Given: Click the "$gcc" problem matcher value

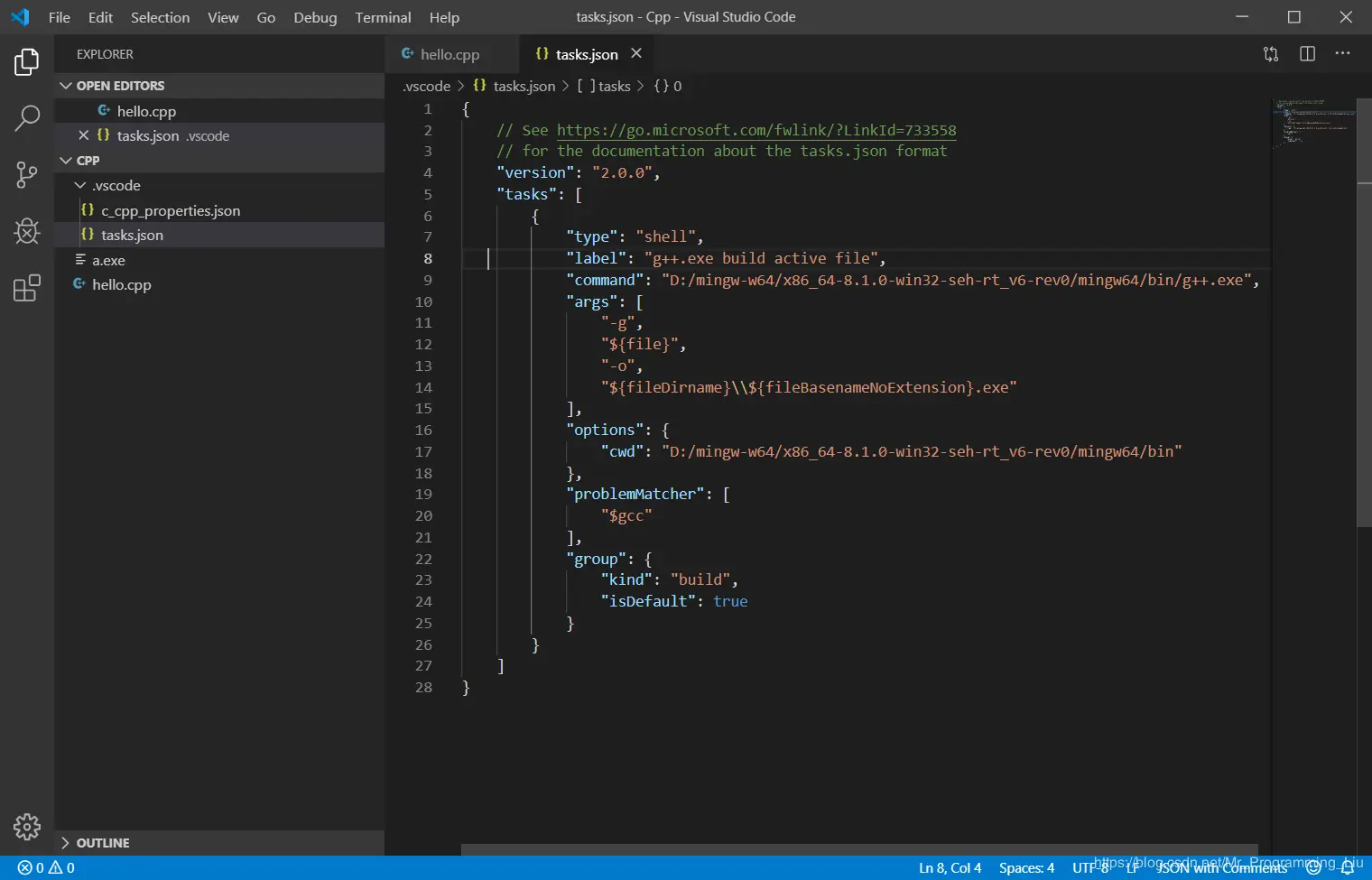Looking at the screenshot, I should (x=626, y=516).
